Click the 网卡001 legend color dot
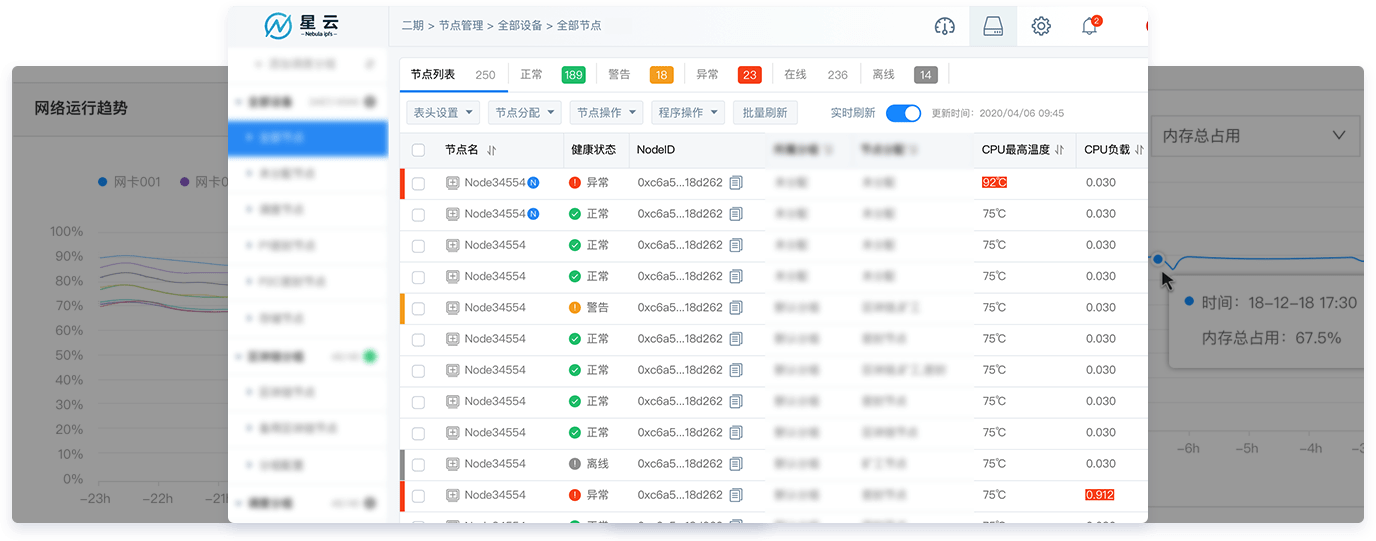The width and height of the screenshot is (1376, 541). 103,182
